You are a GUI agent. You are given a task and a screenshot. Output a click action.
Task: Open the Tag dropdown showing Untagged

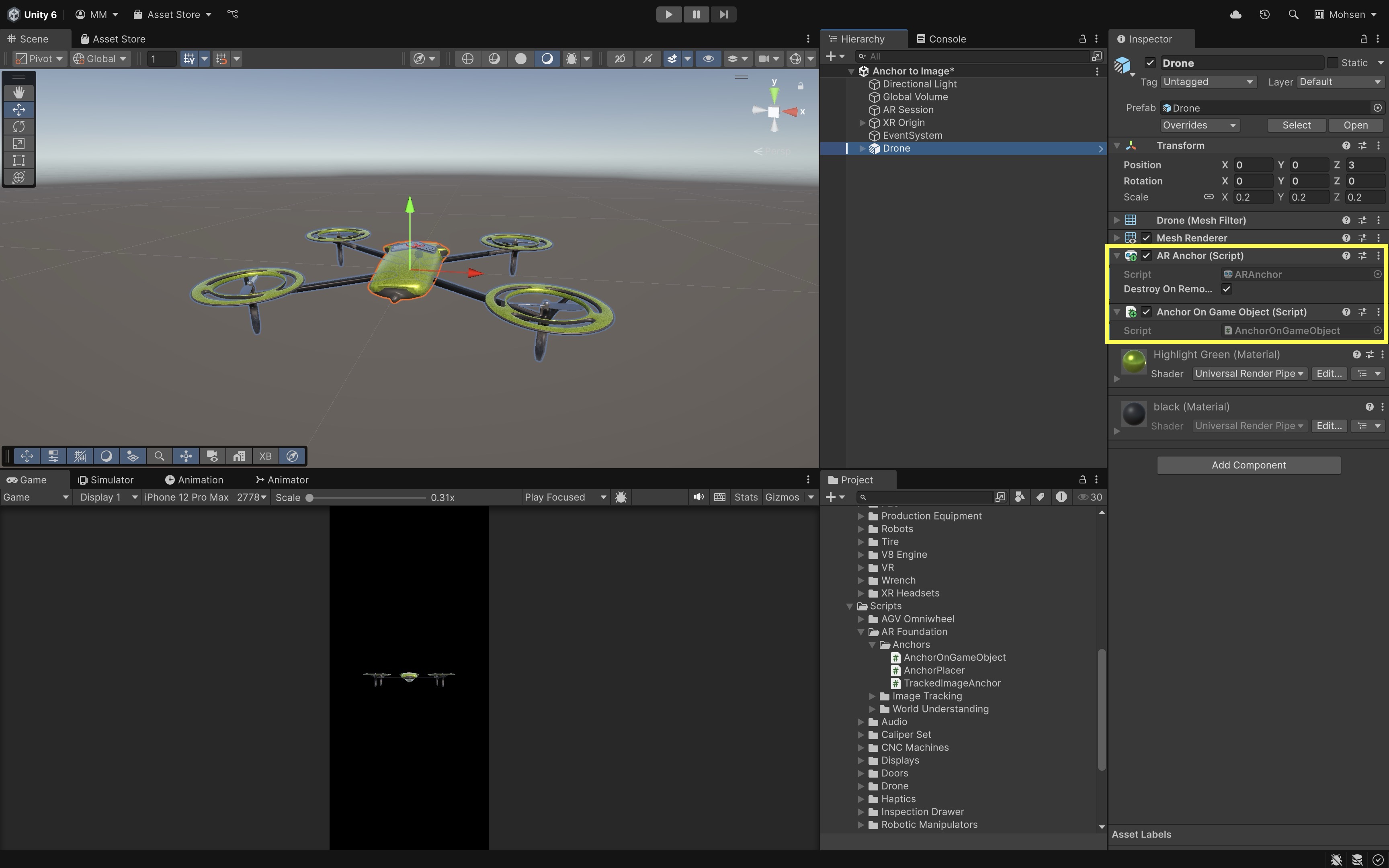(x=1208, y=82)
